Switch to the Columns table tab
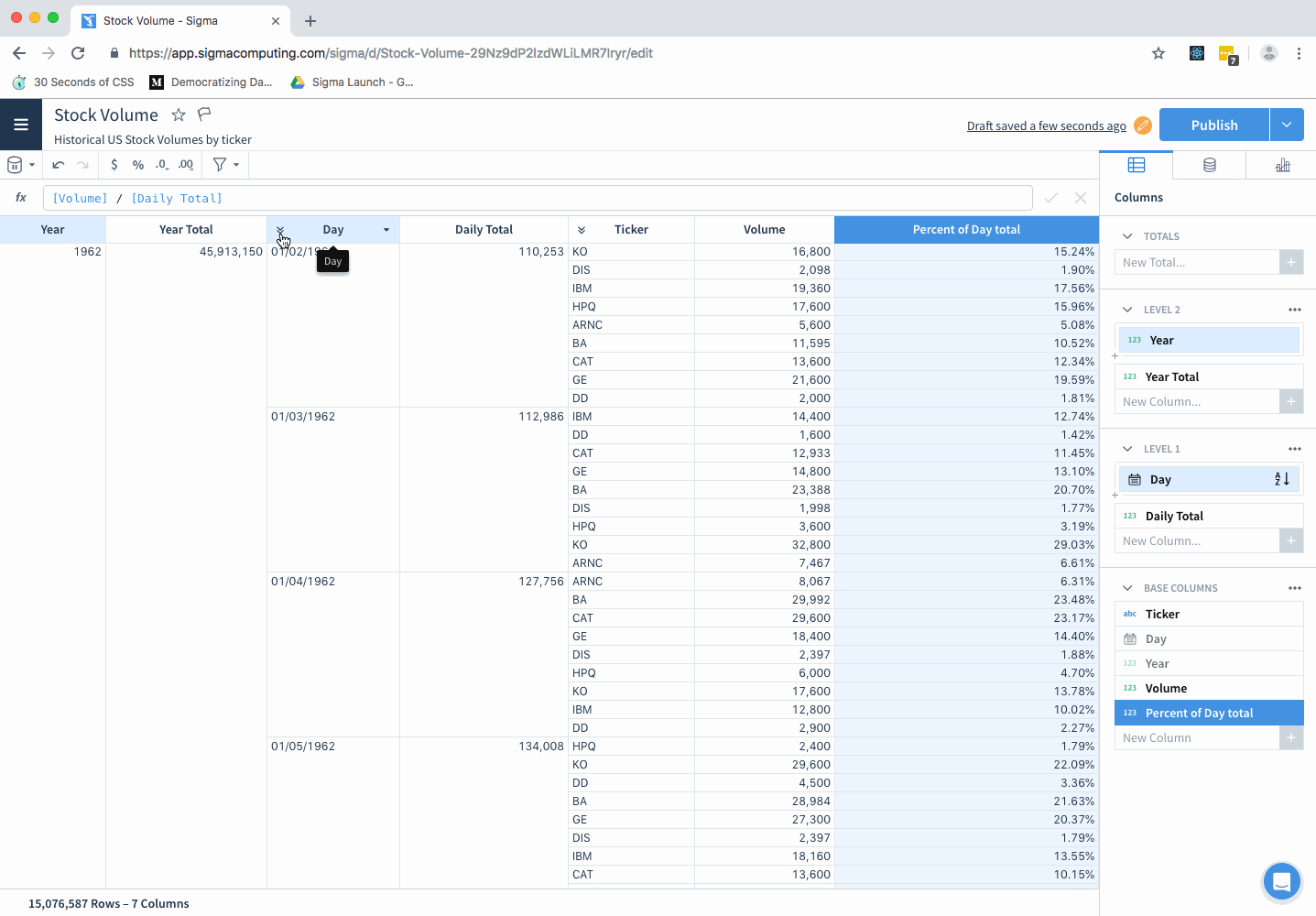1316x916 pixels. point(1137,165)
